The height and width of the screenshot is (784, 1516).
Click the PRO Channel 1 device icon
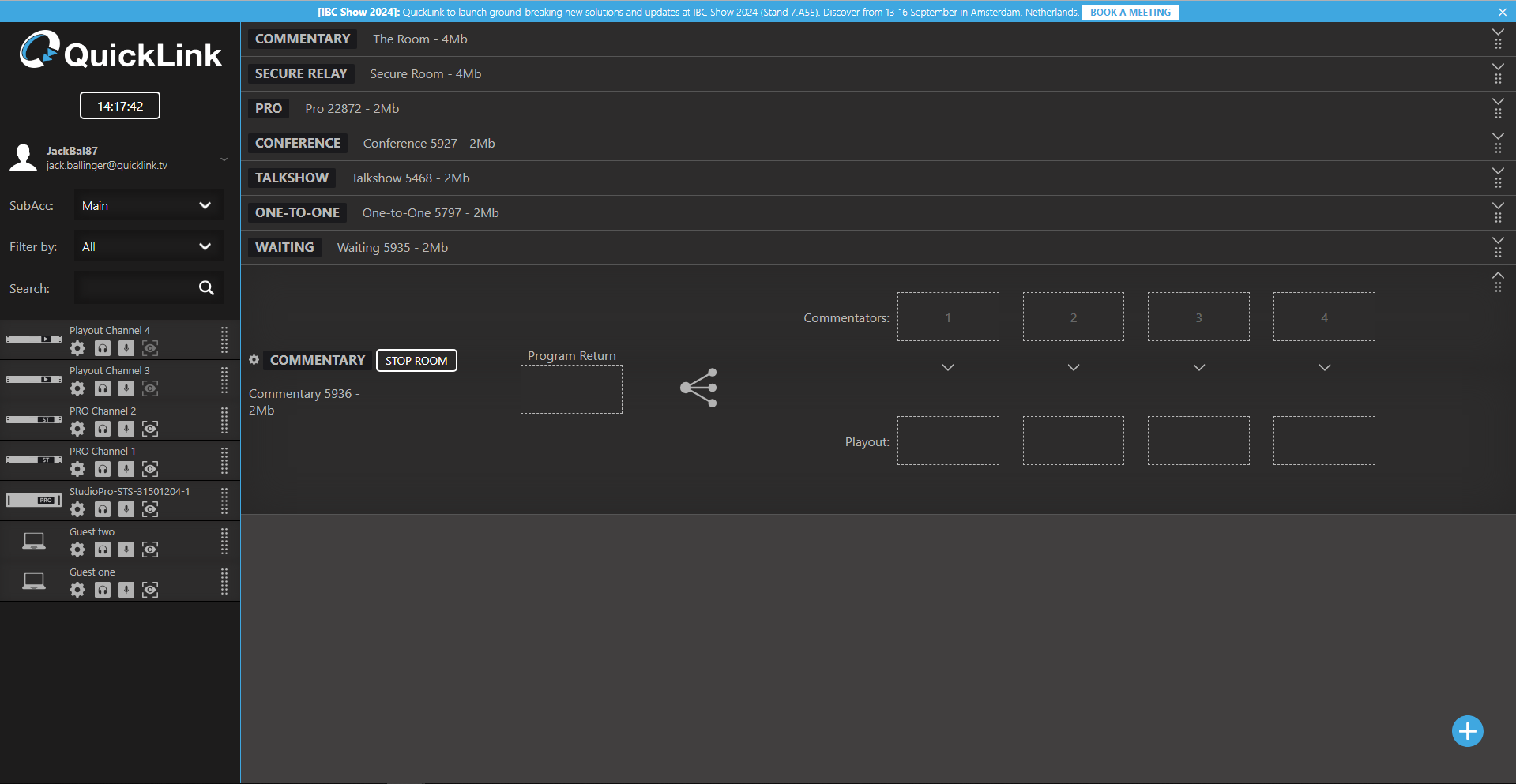click(34, 460)
